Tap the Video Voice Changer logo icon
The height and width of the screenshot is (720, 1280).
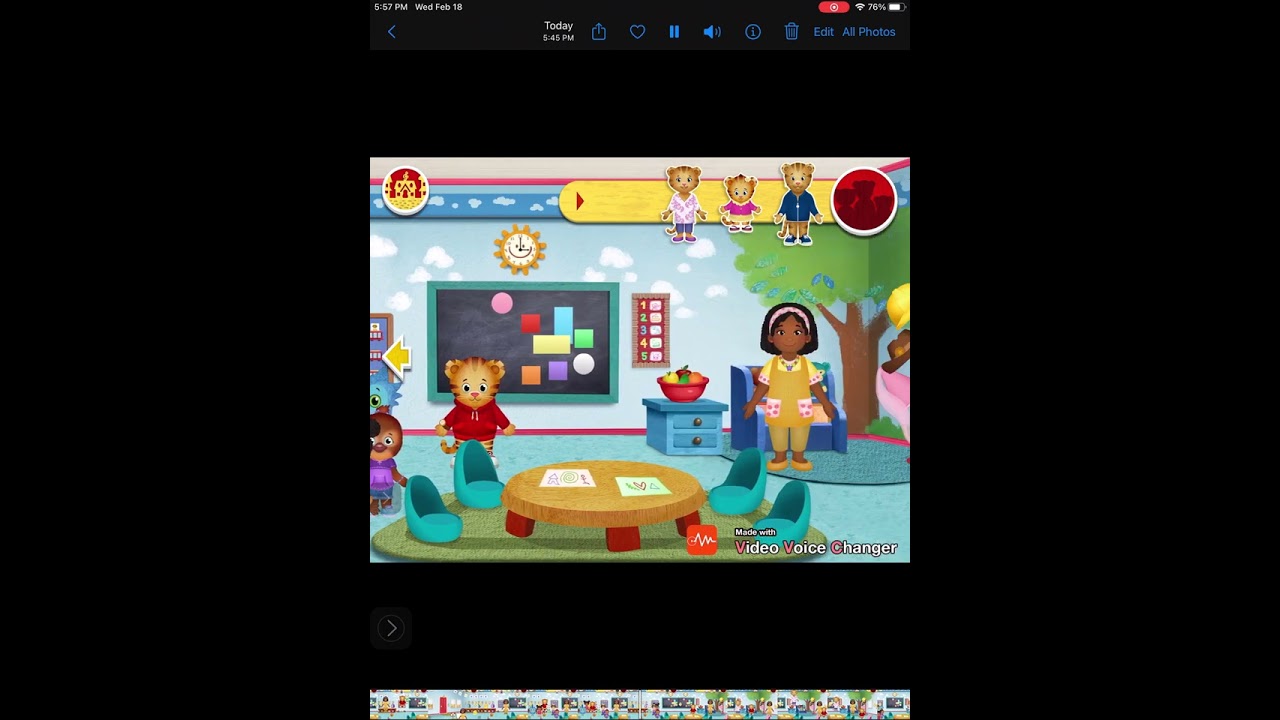[x=702, y=541]
